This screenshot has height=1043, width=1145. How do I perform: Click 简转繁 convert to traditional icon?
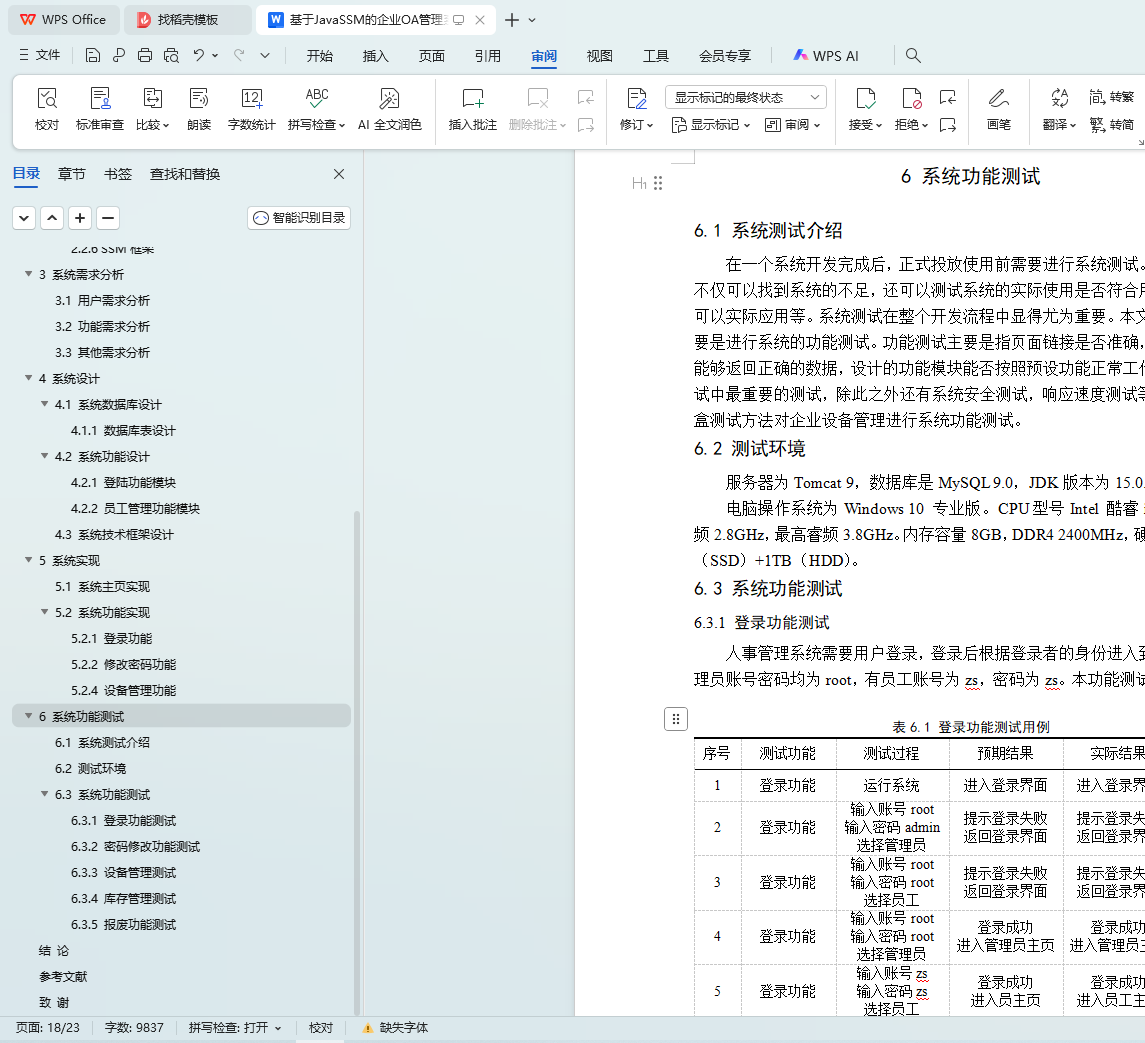tap(1111, 97)
